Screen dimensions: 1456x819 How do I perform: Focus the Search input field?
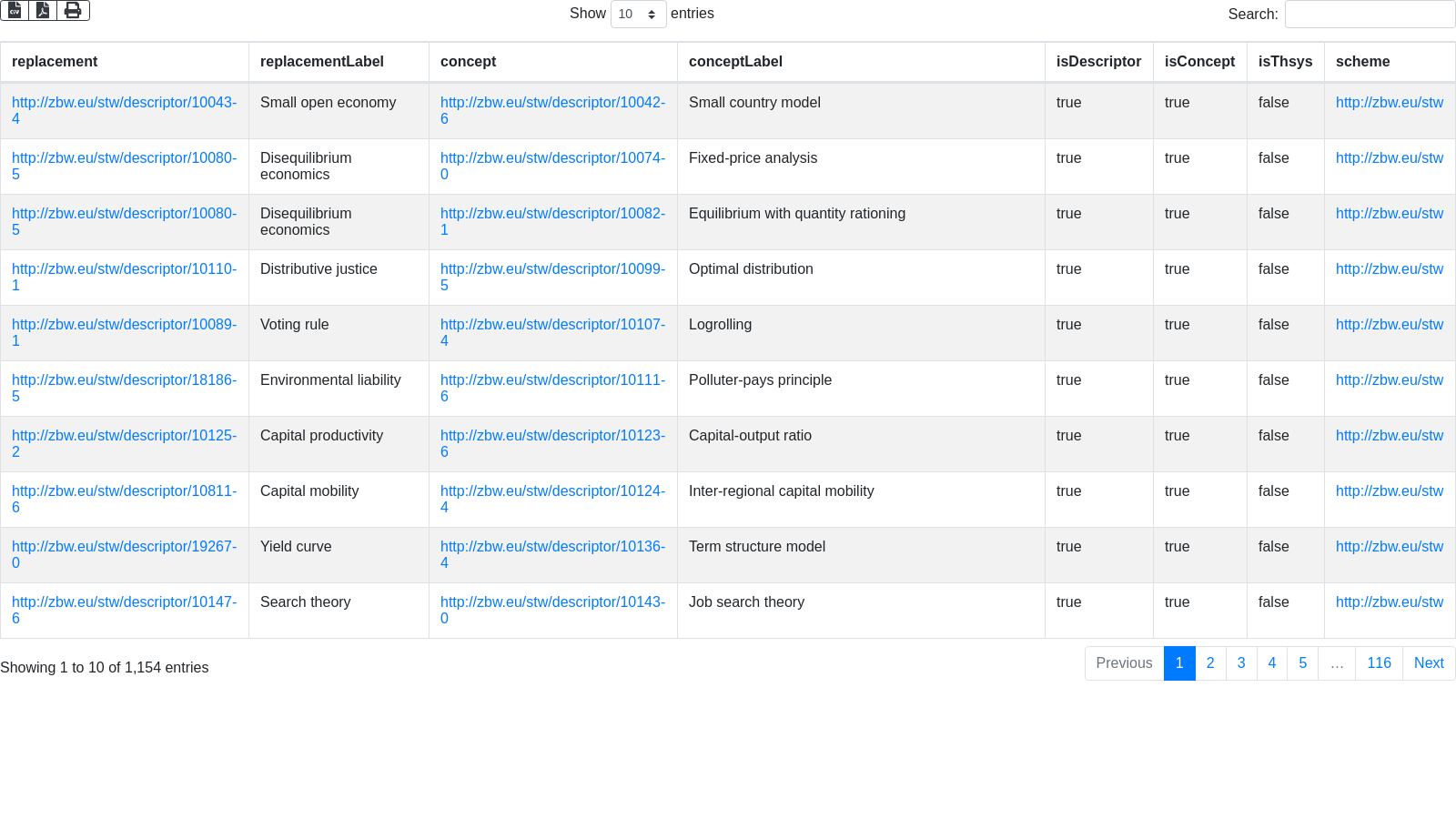1370,14
